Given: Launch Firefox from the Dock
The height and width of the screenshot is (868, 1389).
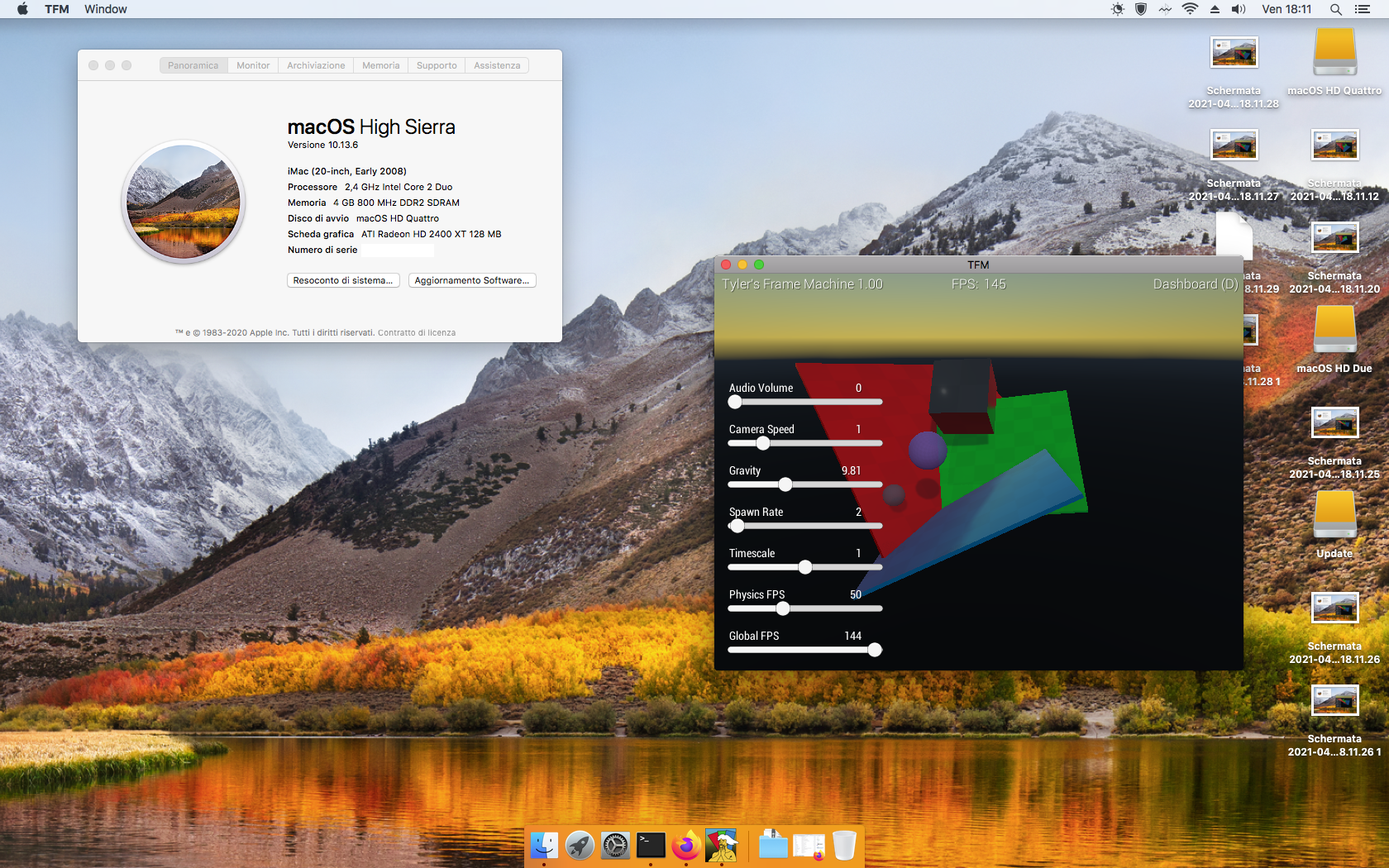Looking at the screenshot, I should (x=686, y=846).
